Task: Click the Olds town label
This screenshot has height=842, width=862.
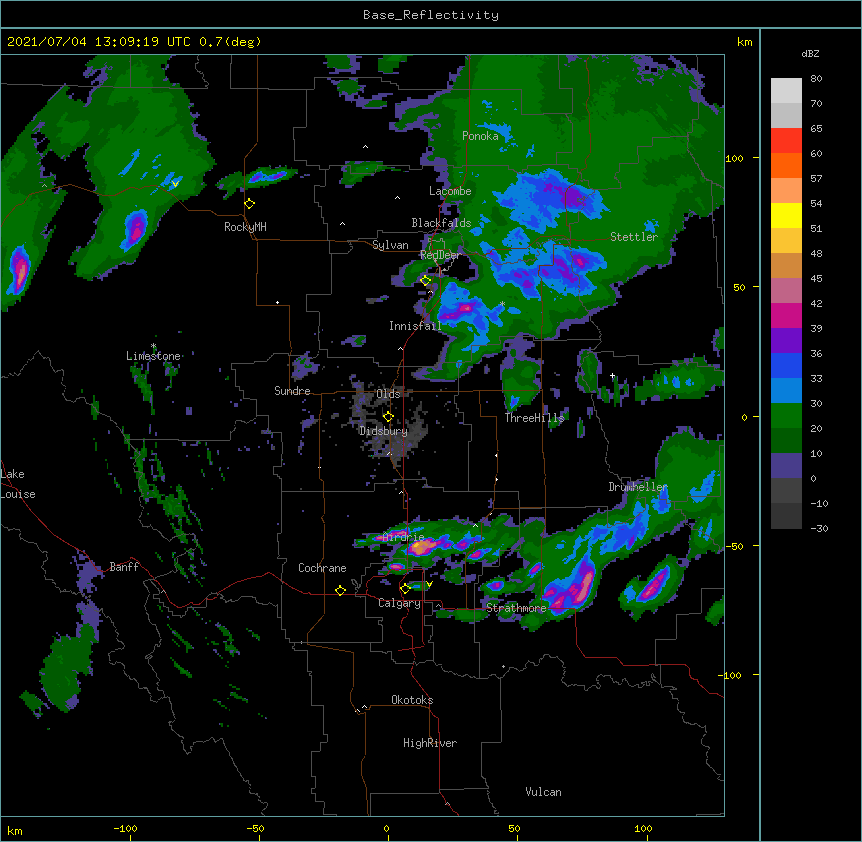Action: click(x=388, y=394)
